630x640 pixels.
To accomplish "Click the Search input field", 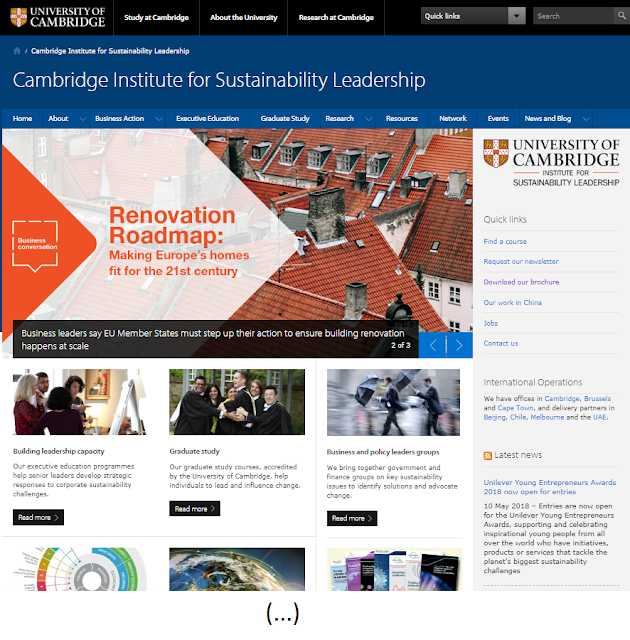I will (573, 16).
